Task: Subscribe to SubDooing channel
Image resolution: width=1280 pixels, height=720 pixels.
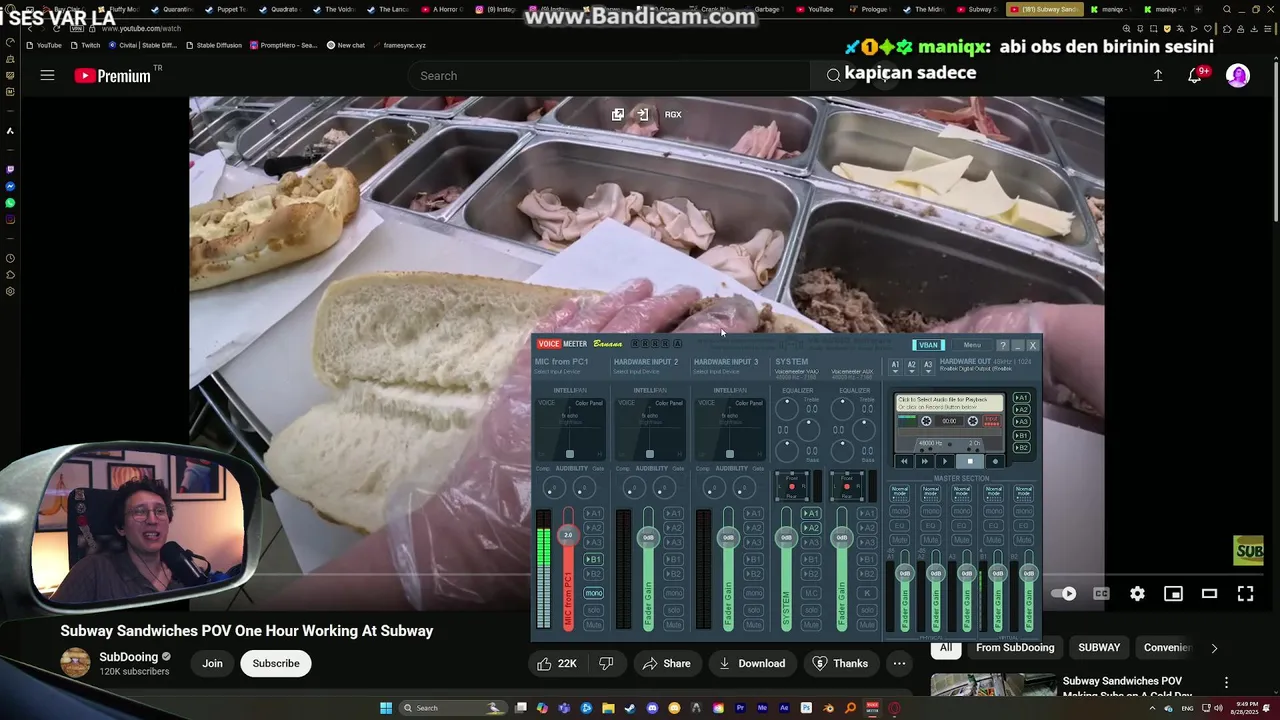Action: tap(276, 663)
